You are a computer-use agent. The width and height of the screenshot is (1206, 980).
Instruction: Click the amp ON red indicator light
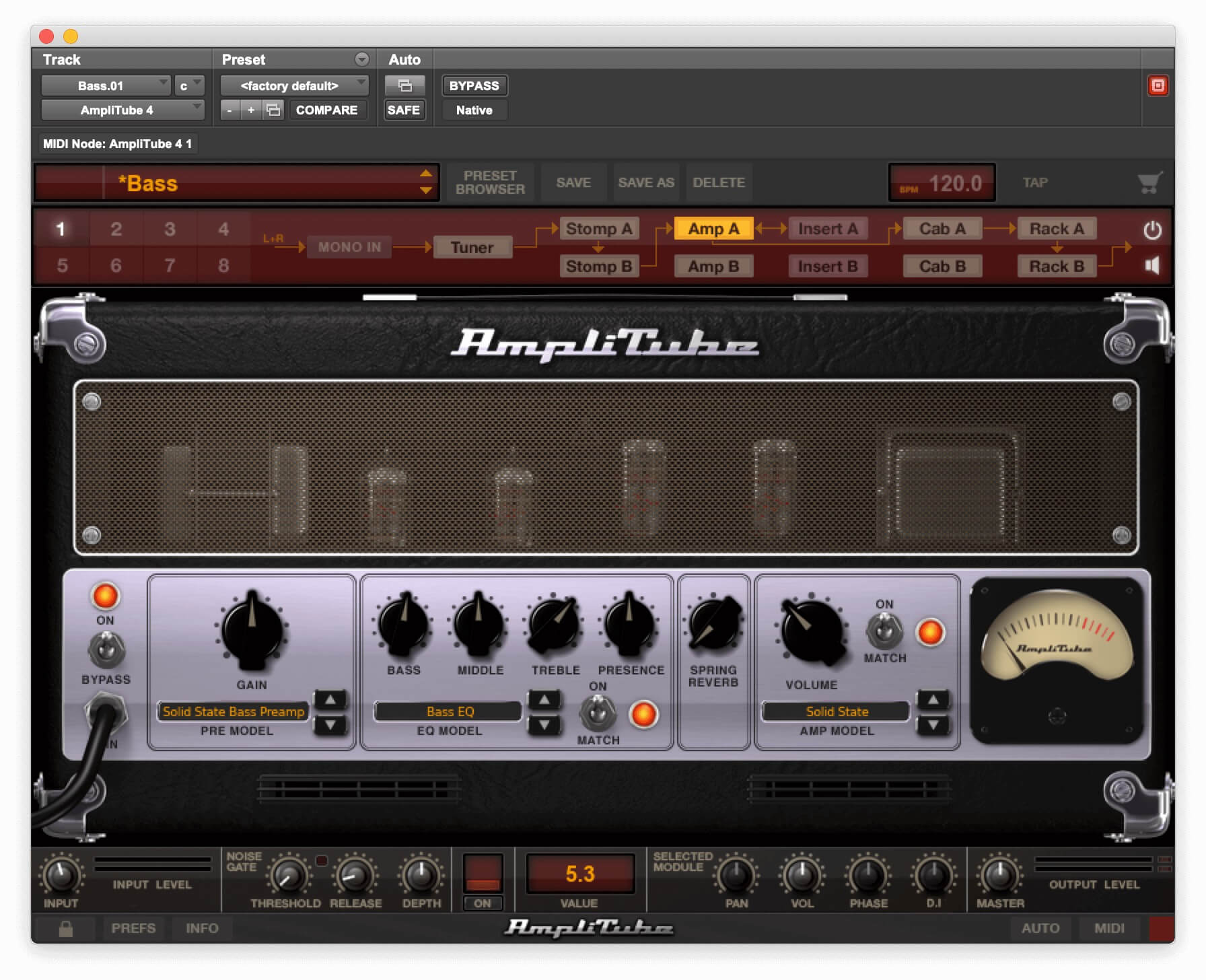(105, 596)
